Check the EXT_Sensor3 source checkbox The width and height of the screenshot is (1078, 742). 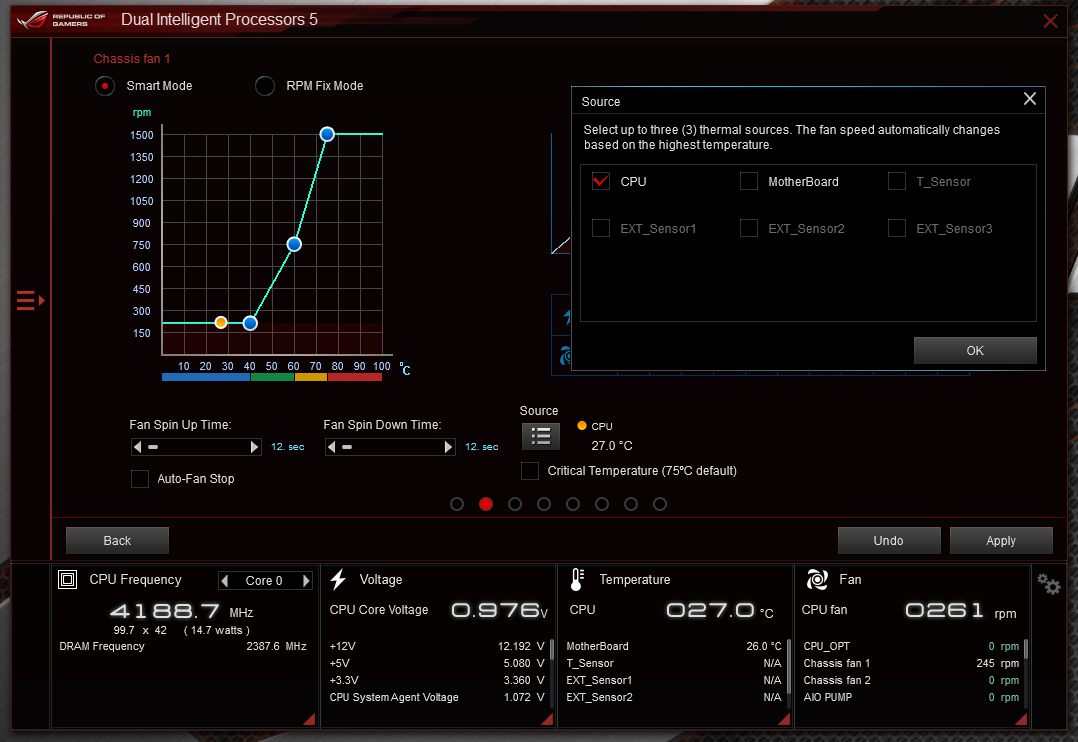pos(896,228)
